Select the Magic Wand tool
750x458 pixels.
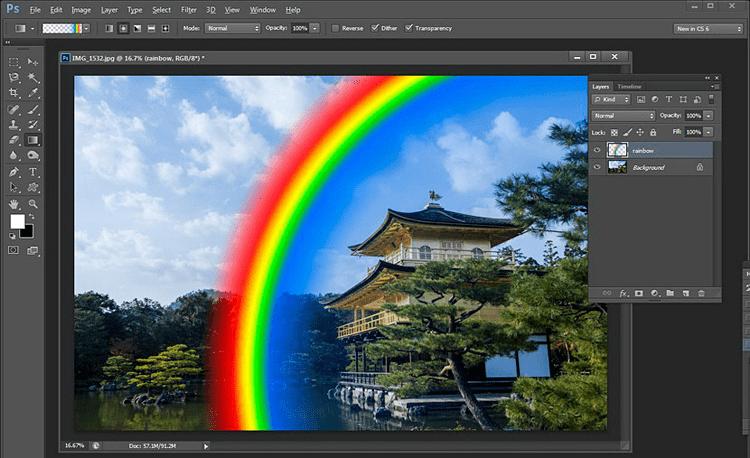click(x=32, y=78)
